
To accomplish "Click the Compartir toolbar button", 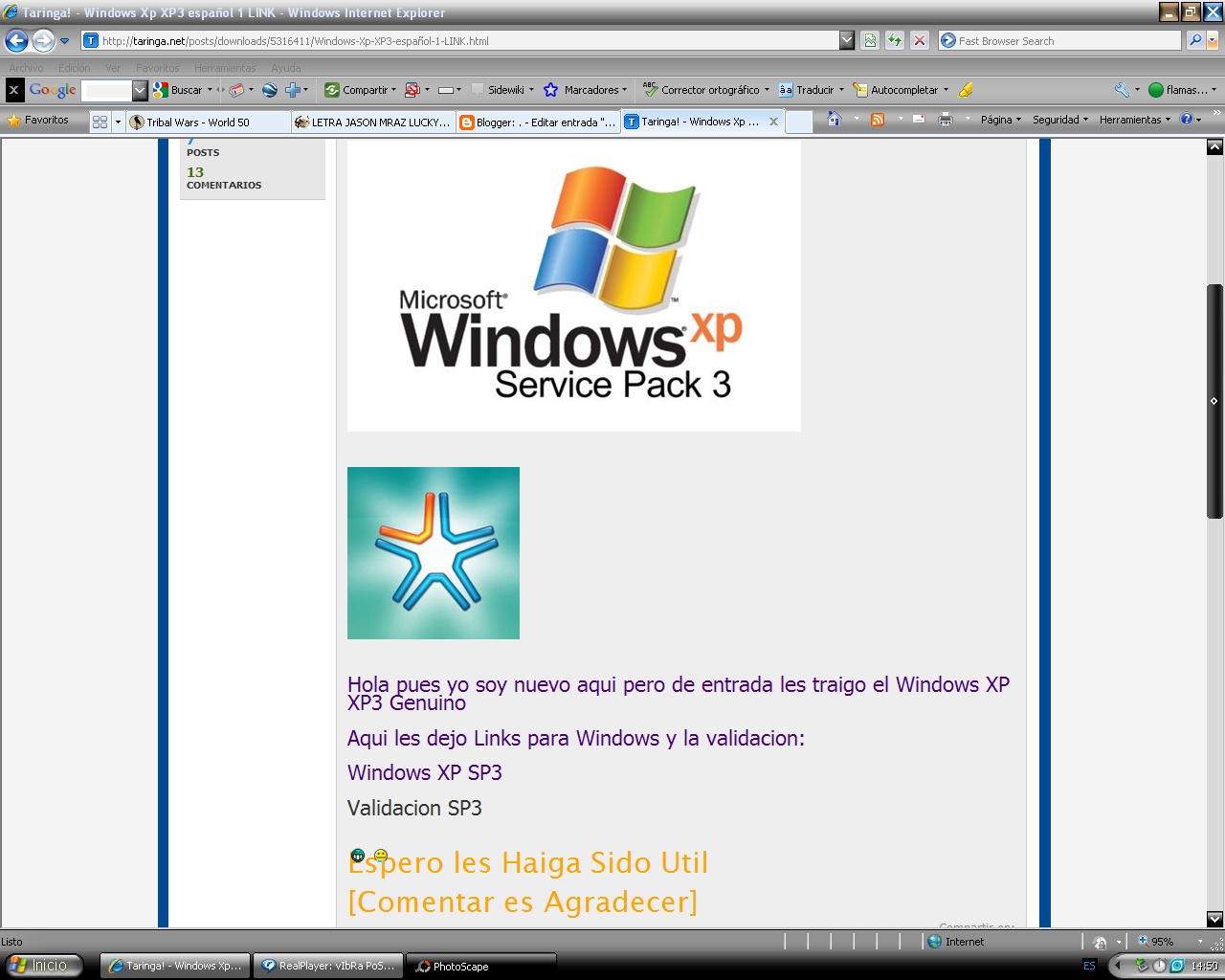I will tap(361, 90).
